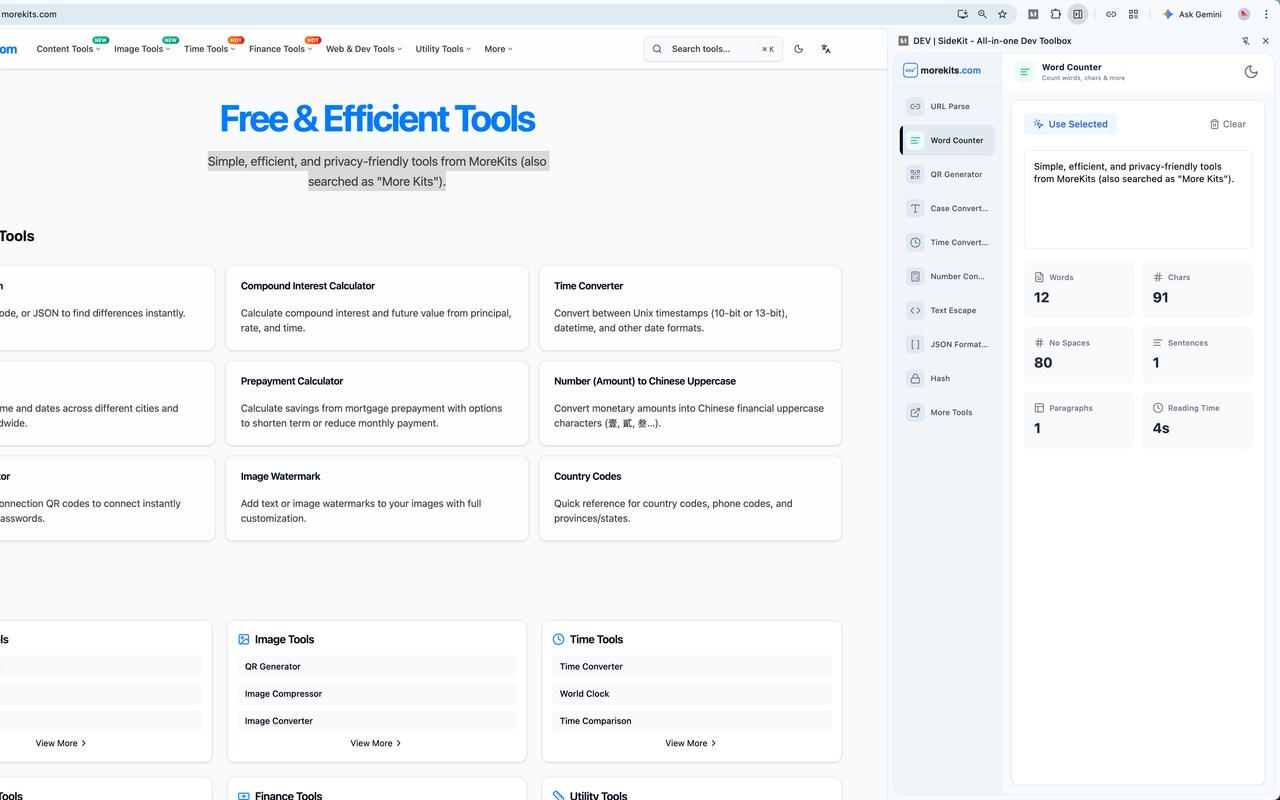Image resolution: width=1280 pixels, height=800 pixels.
Task: Expand the Utility Tools navigation dropdown
Action: 443,49
